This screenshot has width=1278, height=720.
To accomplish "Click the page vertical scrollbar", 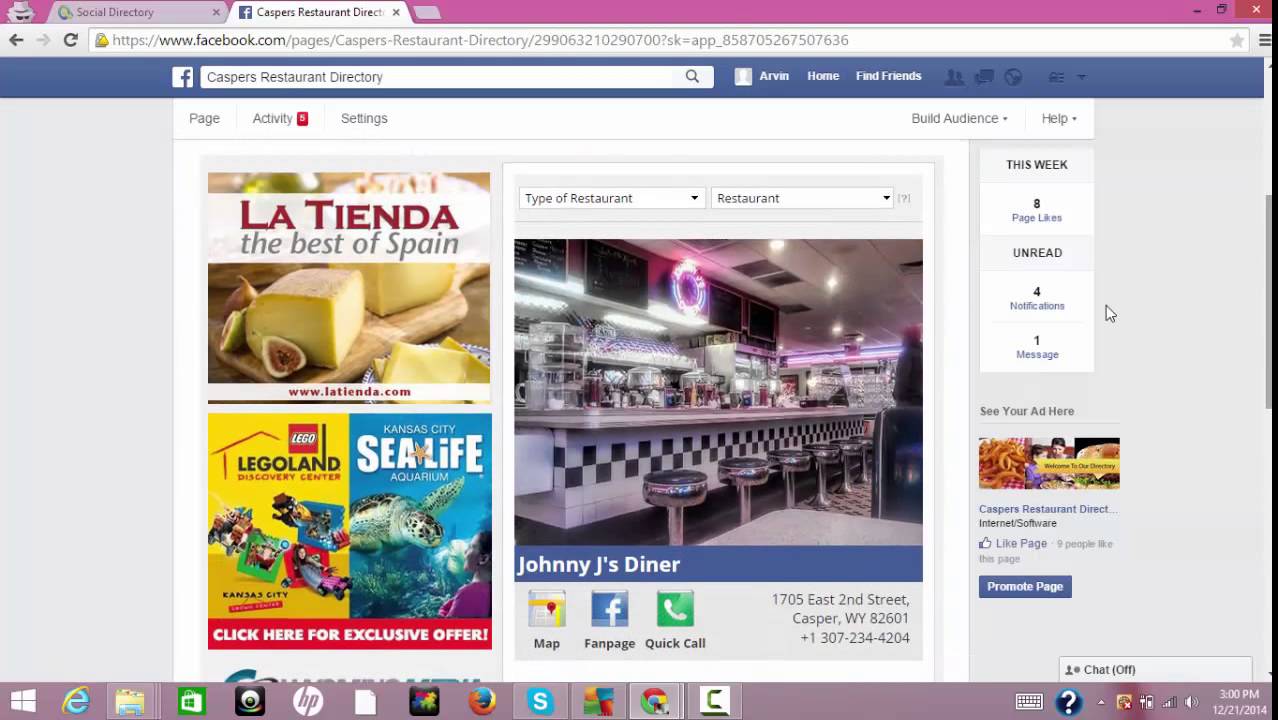I will point(1271,300).
